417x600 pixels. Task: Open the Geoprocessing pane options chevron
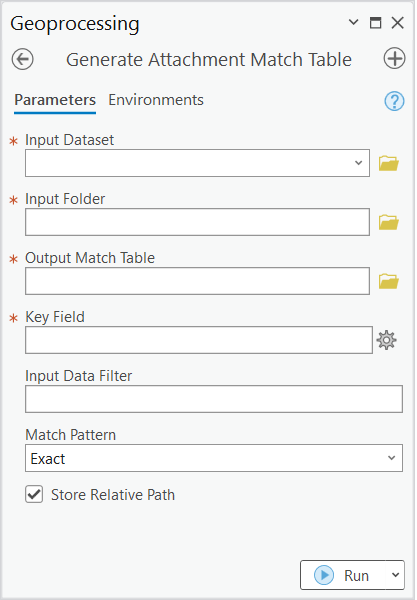pyautogui.click(x=353, y=22)
